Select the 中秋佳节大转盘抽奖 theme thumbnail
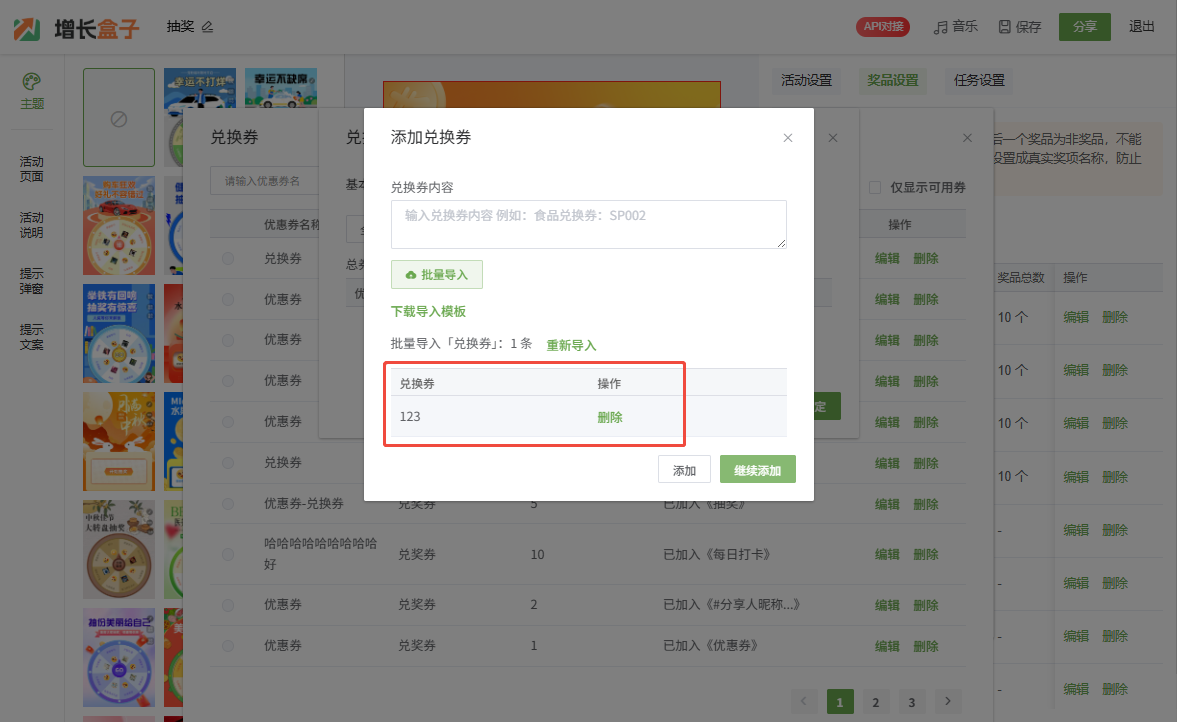Screen dimensions: 1177x722 119,549
